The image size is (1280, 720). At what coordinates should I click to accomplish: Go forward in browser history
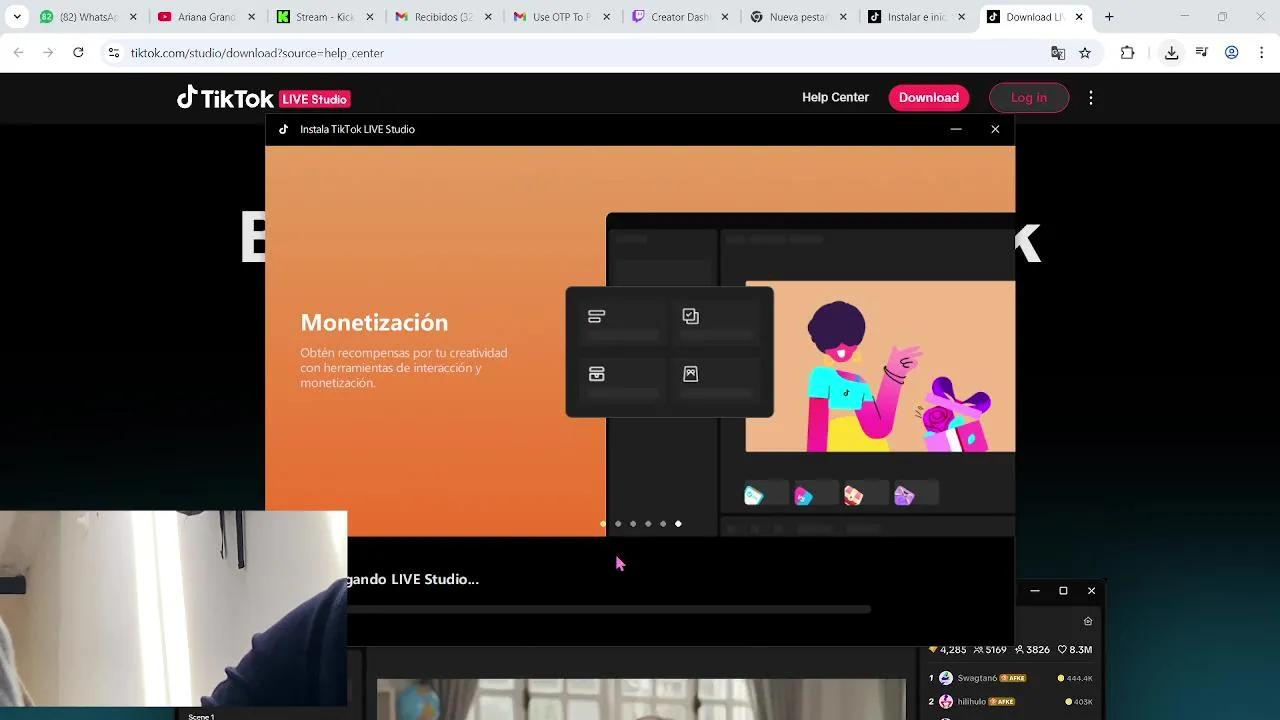point(48,53)
